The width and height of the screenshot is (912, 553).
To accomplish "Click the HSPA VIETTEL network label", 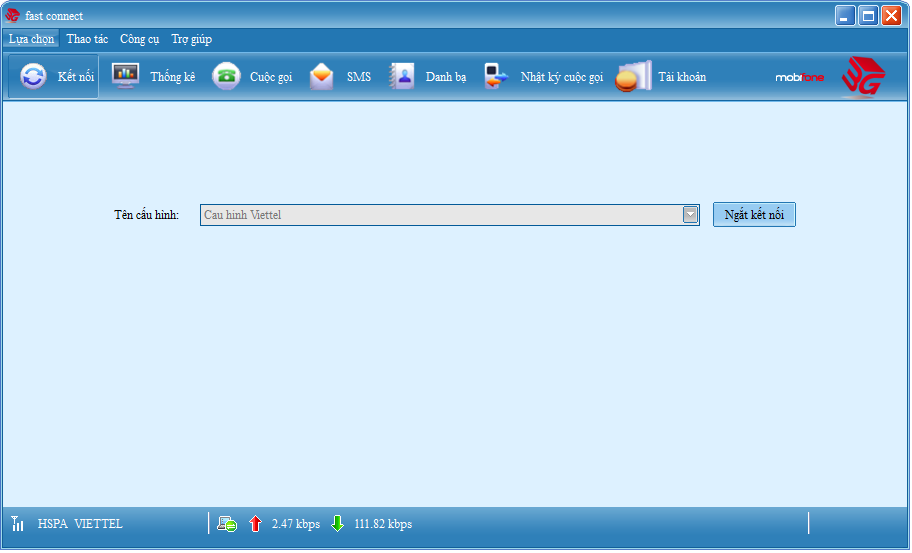I will 80,524.
